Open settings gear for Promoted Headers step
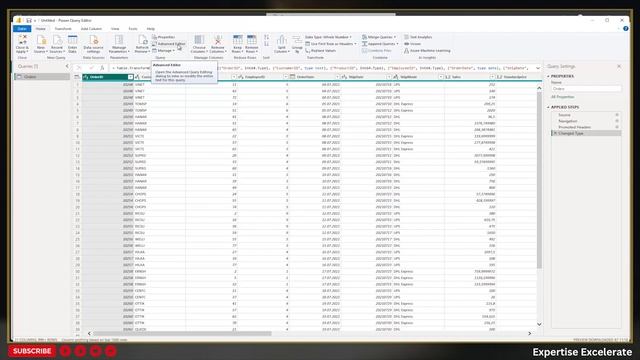 tap(617, 127)
